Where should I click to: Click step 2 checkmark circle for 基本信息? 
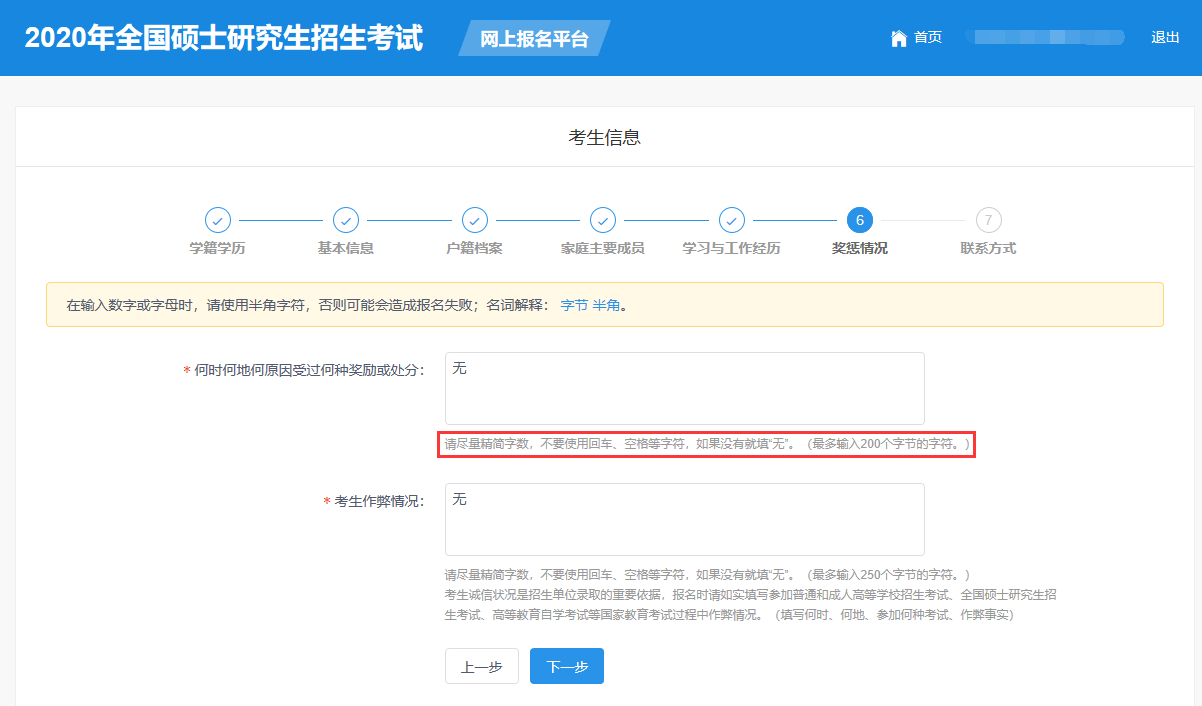[x=345, y=220]
